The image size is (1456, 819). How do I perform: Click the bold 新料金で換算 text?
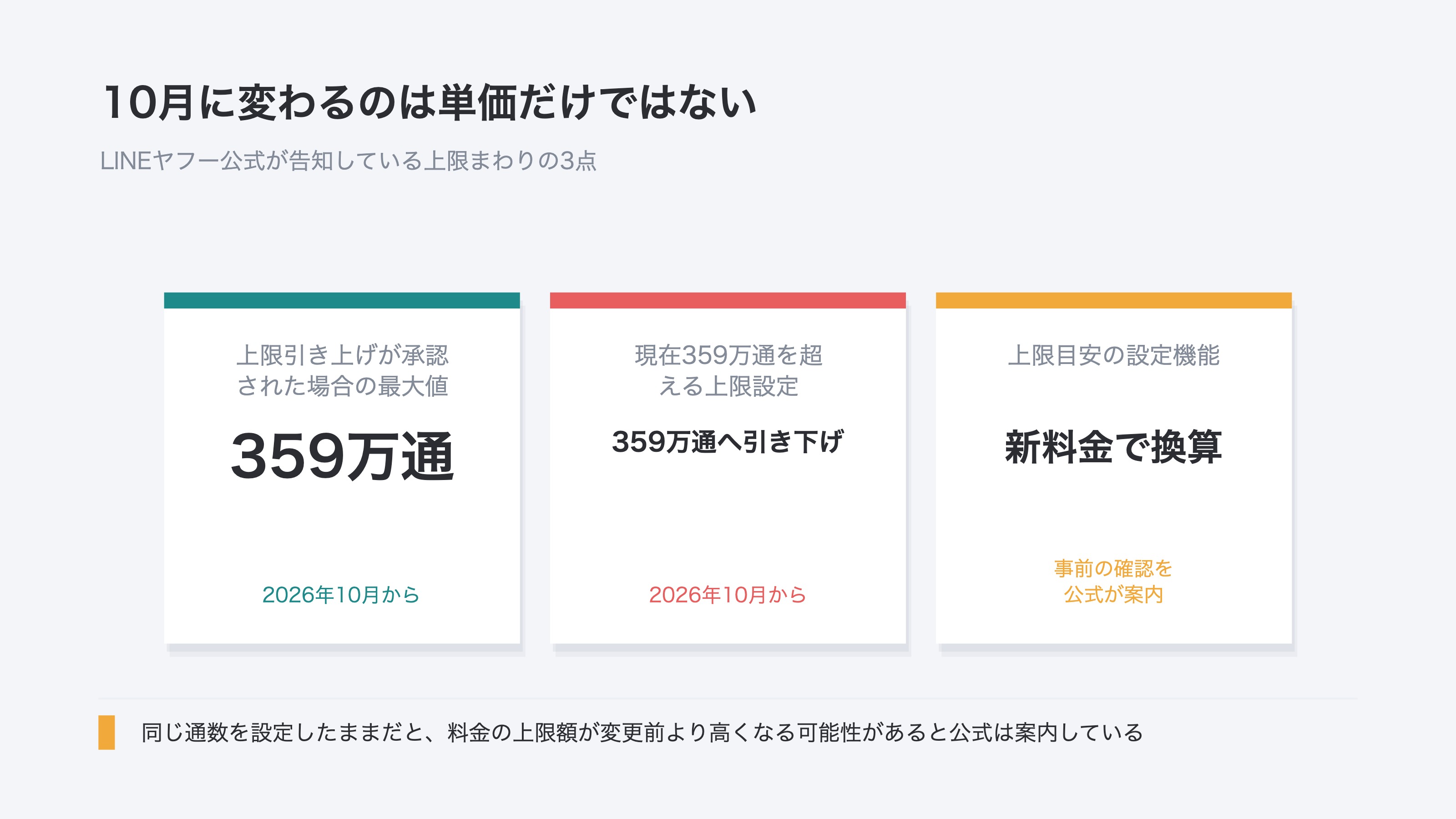click(x=1113, y=446)
